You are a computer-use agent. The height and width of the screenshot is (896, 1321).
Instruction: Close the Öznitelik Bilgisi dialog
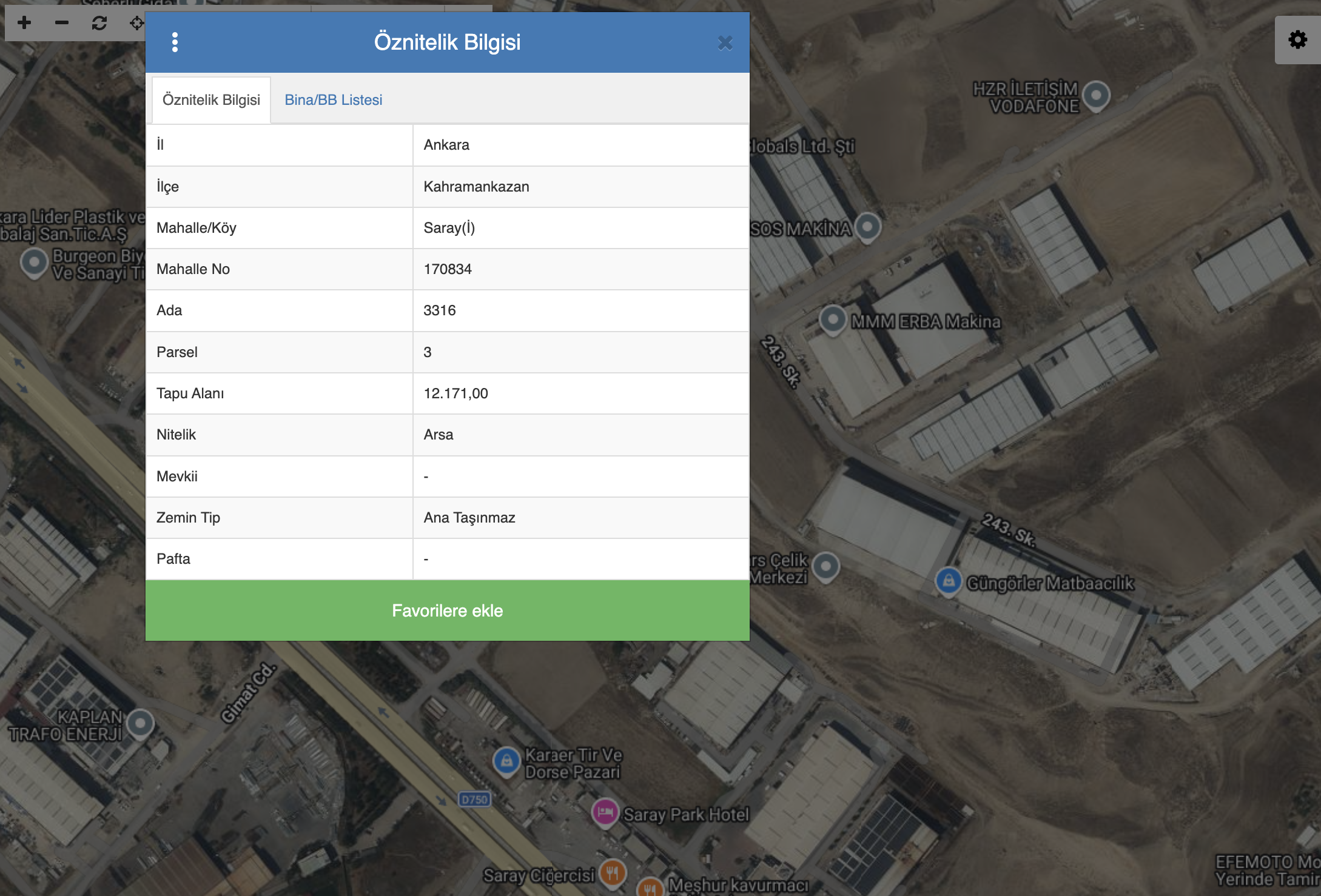[725, 43]
